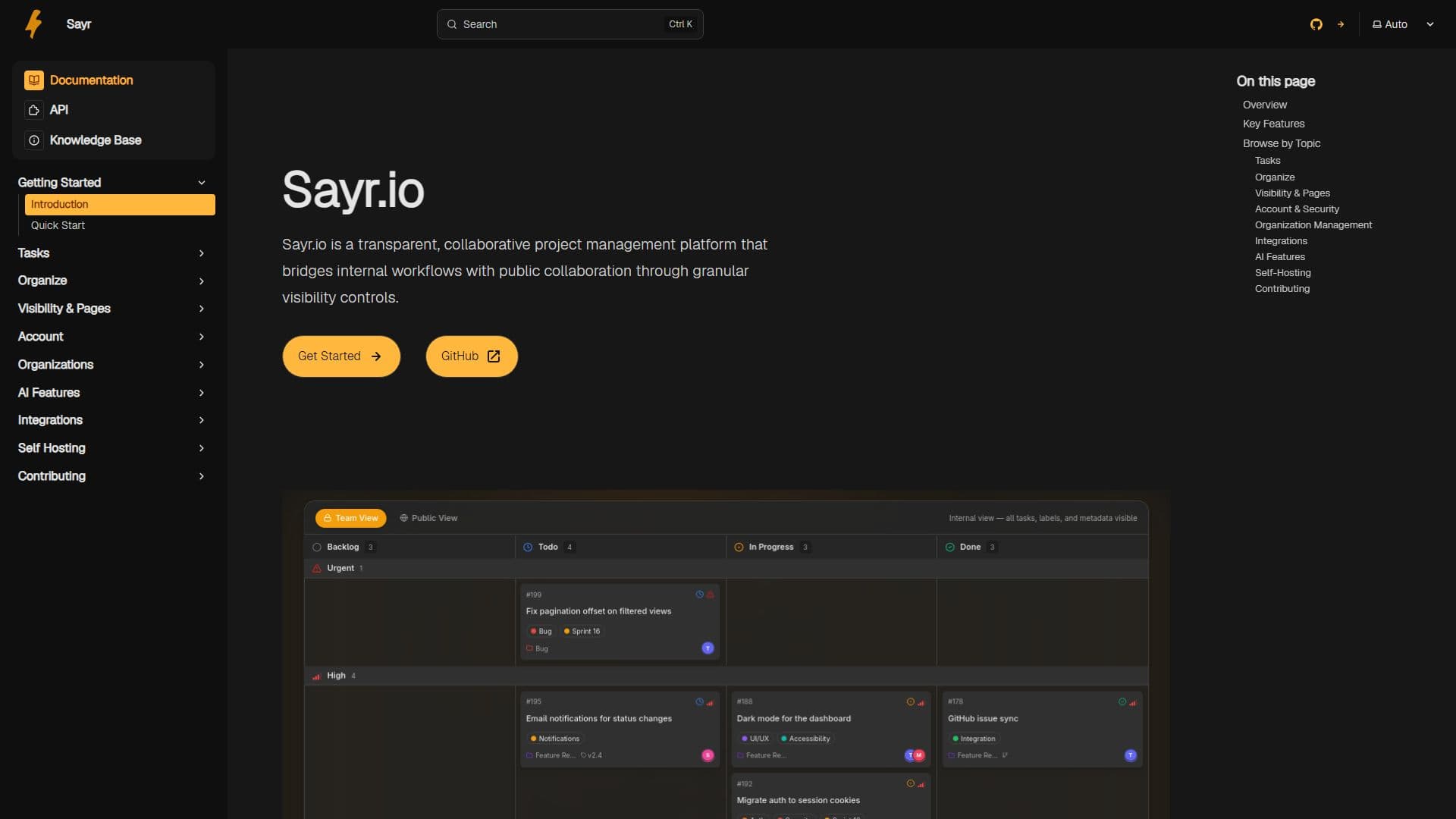1456x819 pixels.
Task: Open the Fix pagination offset task card
Action: [x=620, y=622]
